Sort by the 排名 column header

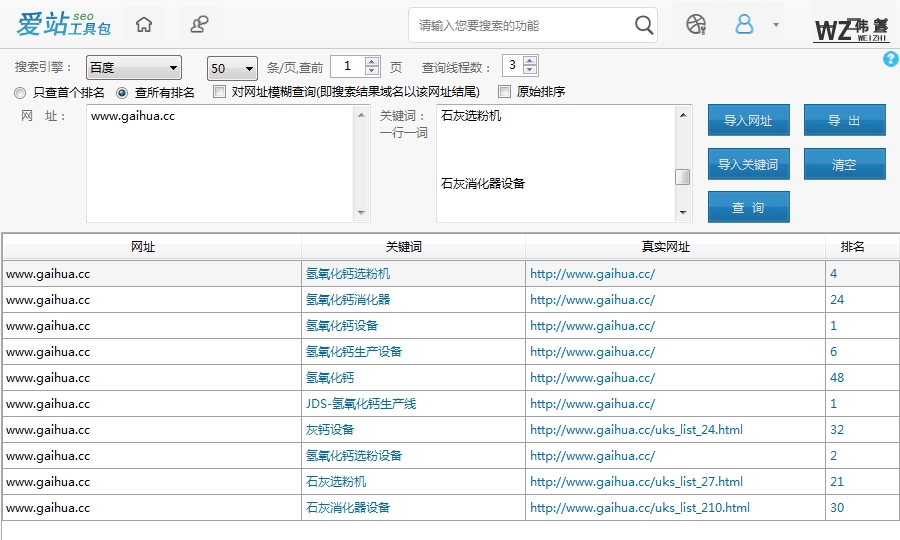pos(862,247)
